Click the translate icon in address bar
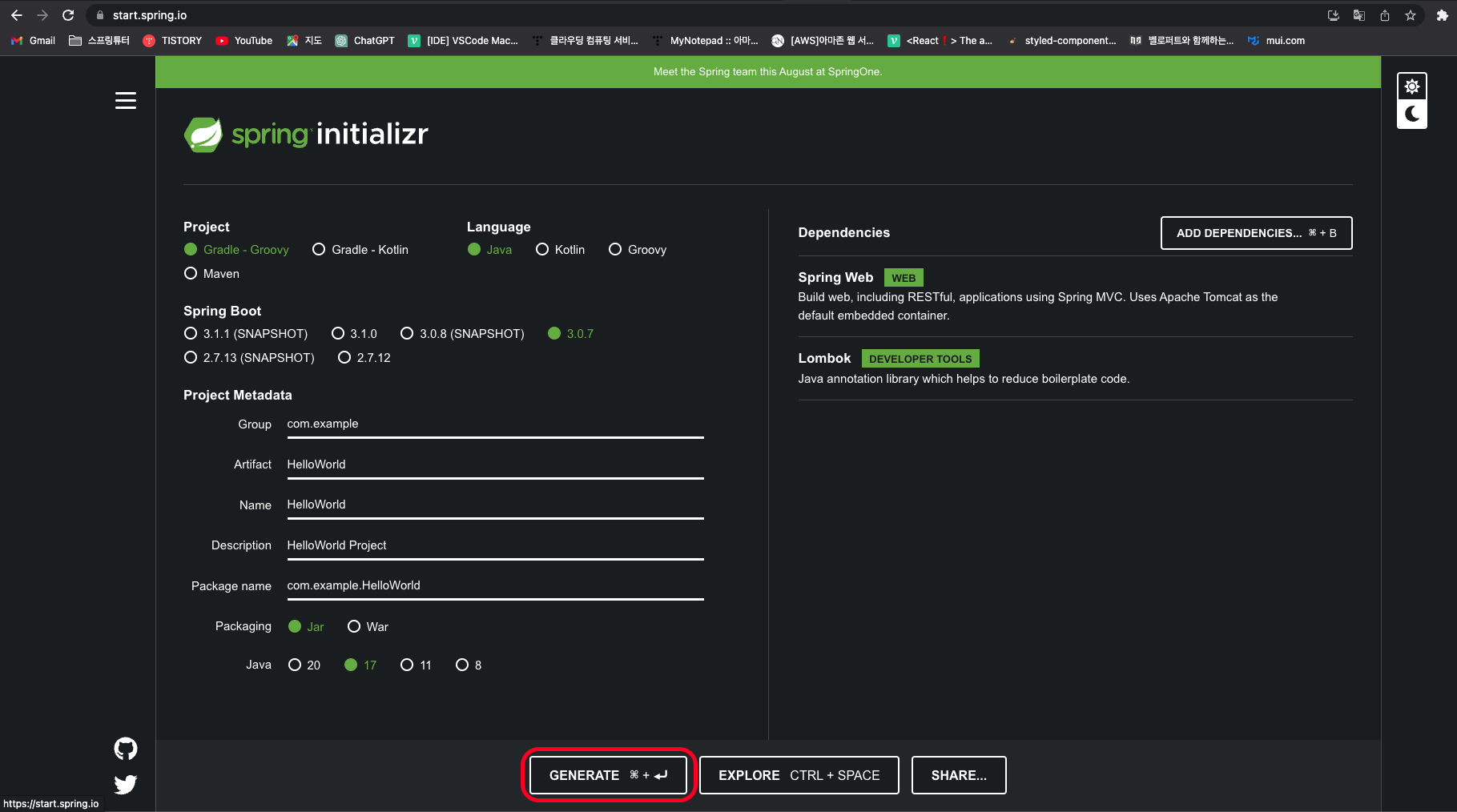Viewport: 1457px width, 812px height. [1359, 15]
